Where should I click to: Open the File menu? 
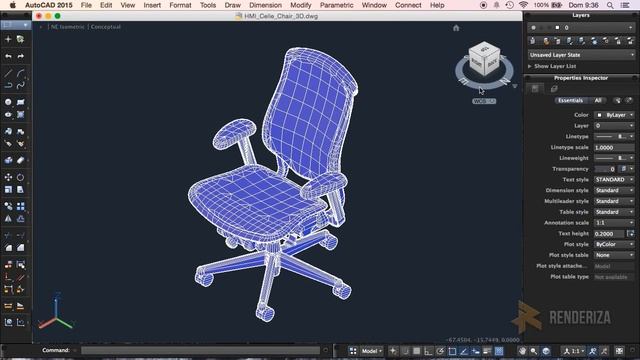(86, 5)
